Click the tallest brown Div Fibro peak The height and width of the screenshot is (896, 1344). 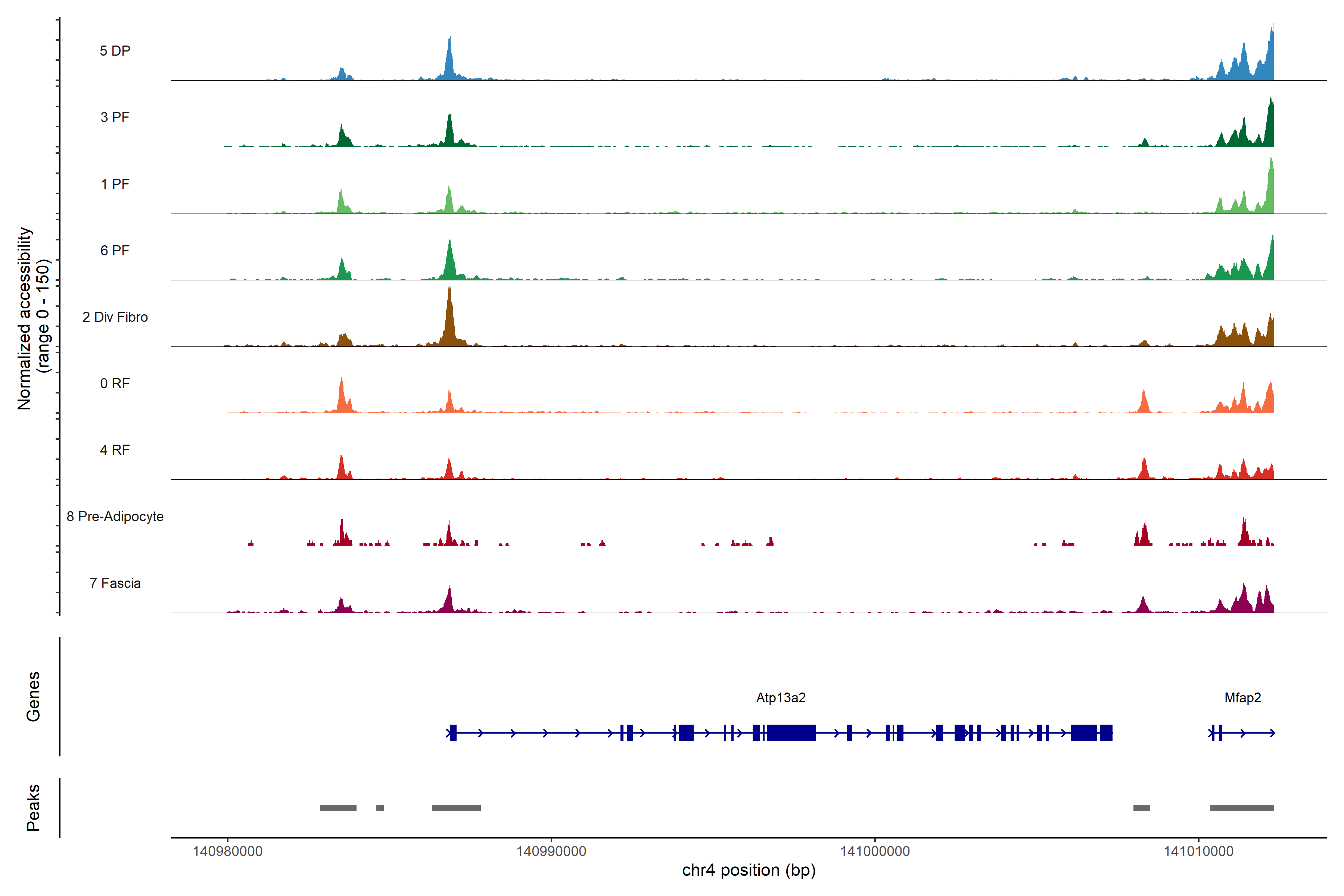click(450, 320)
